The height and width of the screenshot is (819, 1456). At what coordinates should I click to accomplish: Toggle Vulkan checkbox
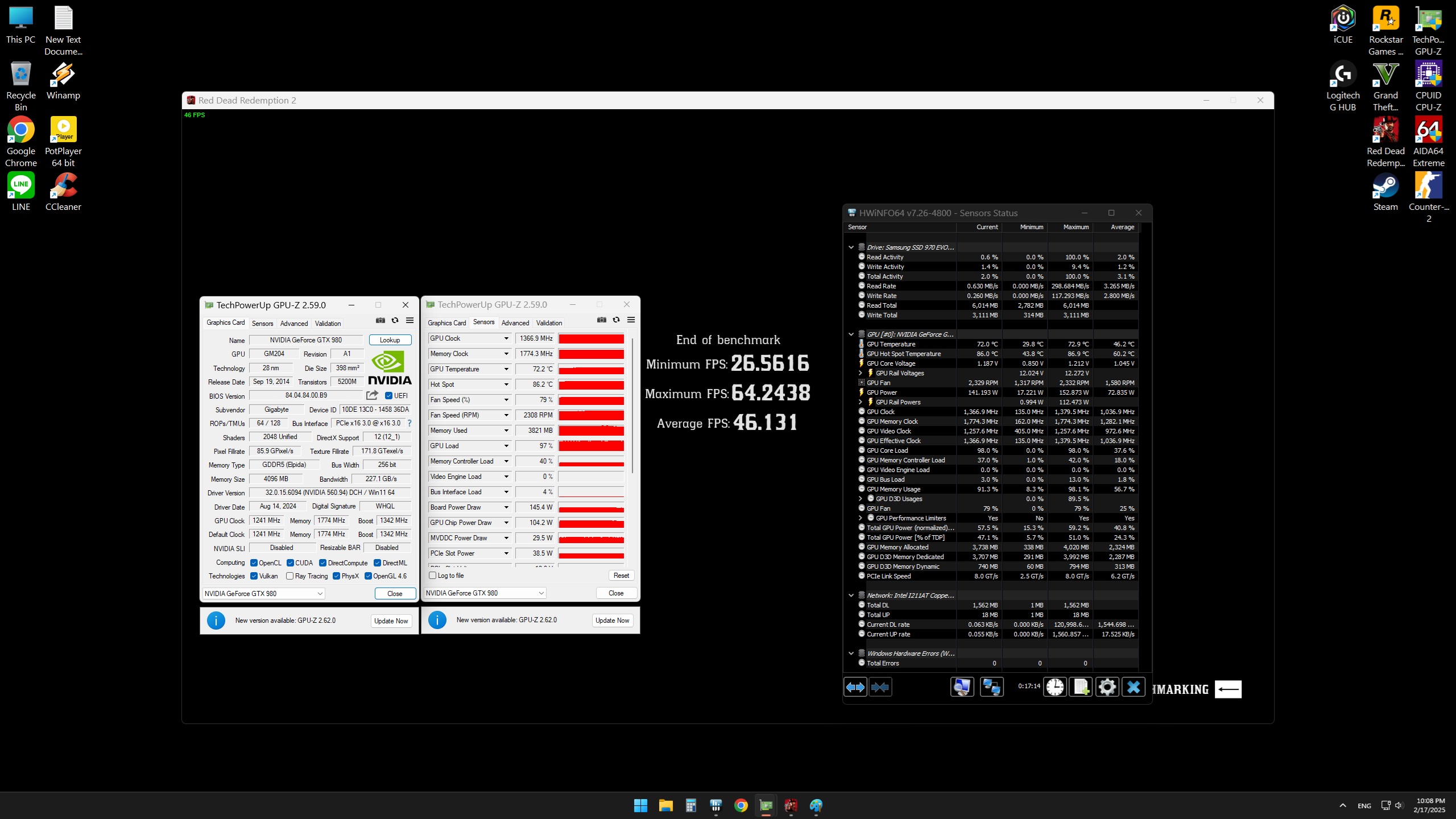(x=254, y=576)
